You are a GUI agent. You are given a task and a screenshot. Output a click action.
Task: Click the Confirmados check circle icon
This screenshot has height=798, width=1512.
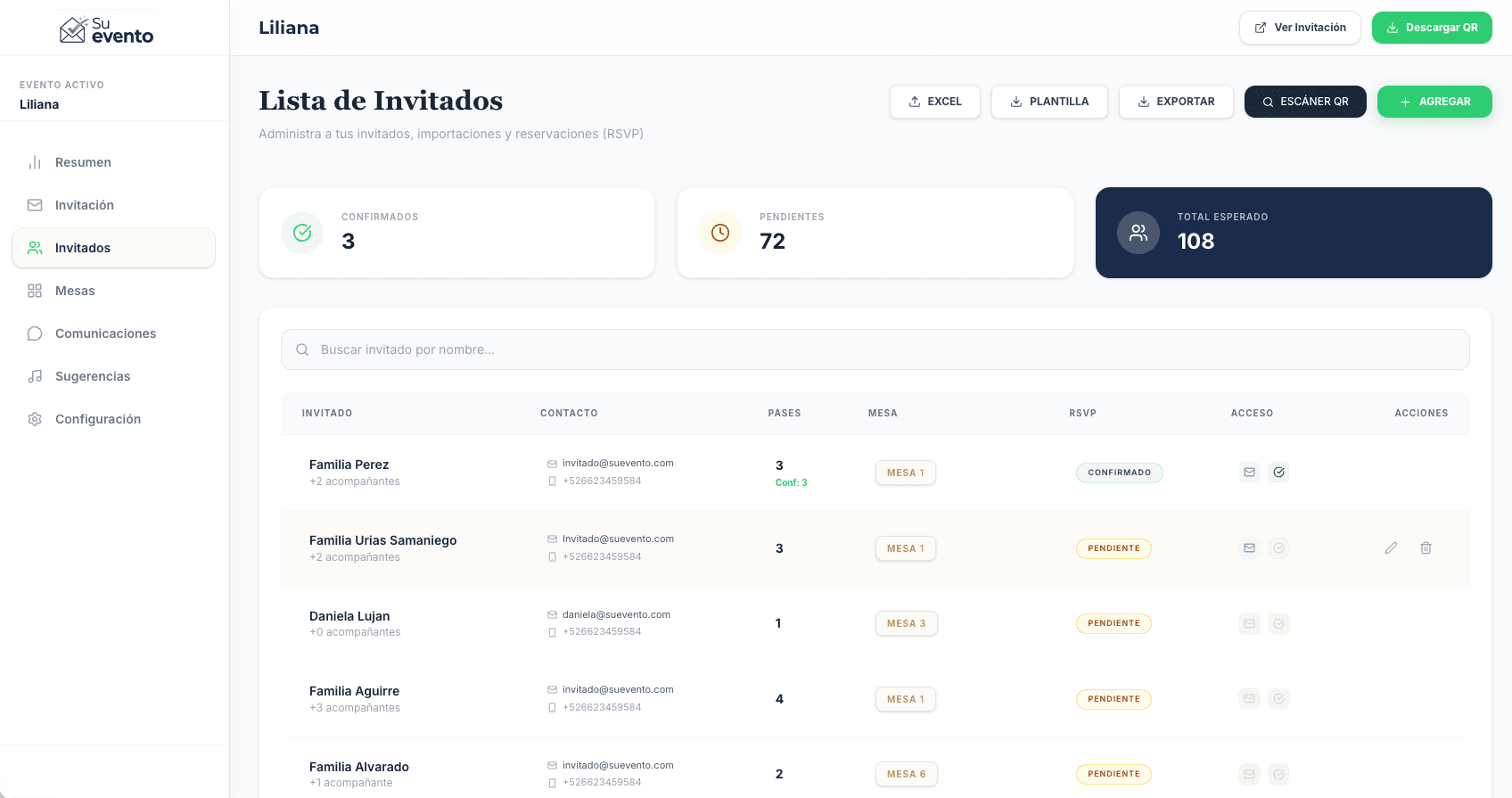(x=302, y=233)
